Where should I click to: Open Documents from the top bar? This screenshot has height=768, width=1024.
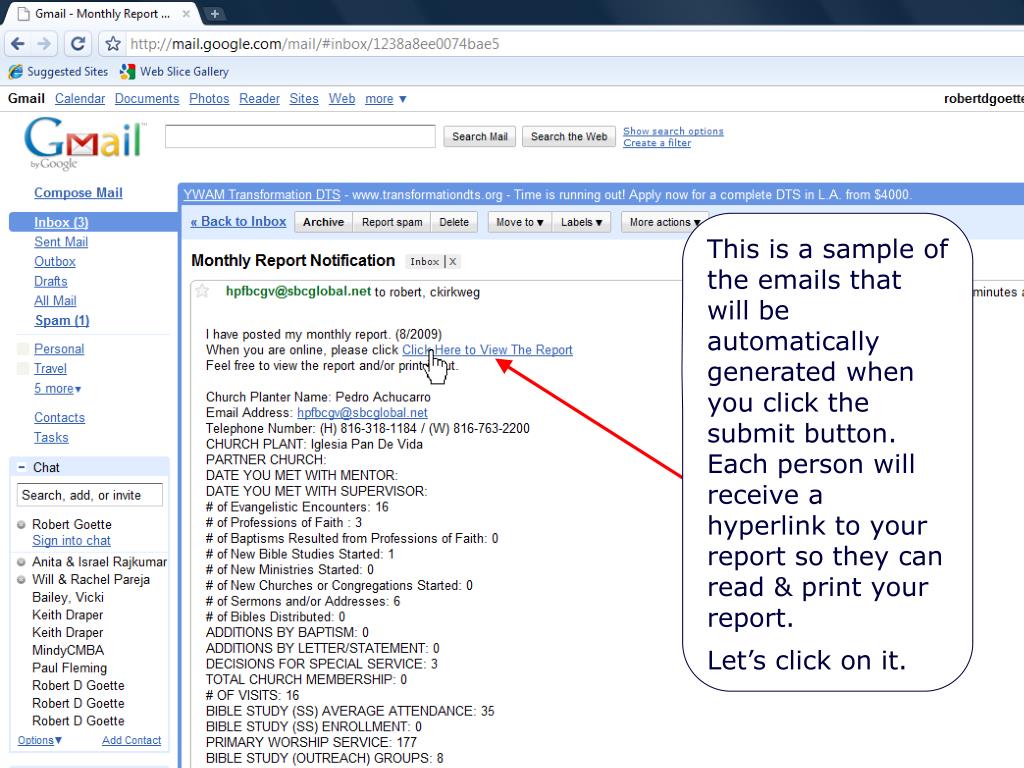(147, 99)
